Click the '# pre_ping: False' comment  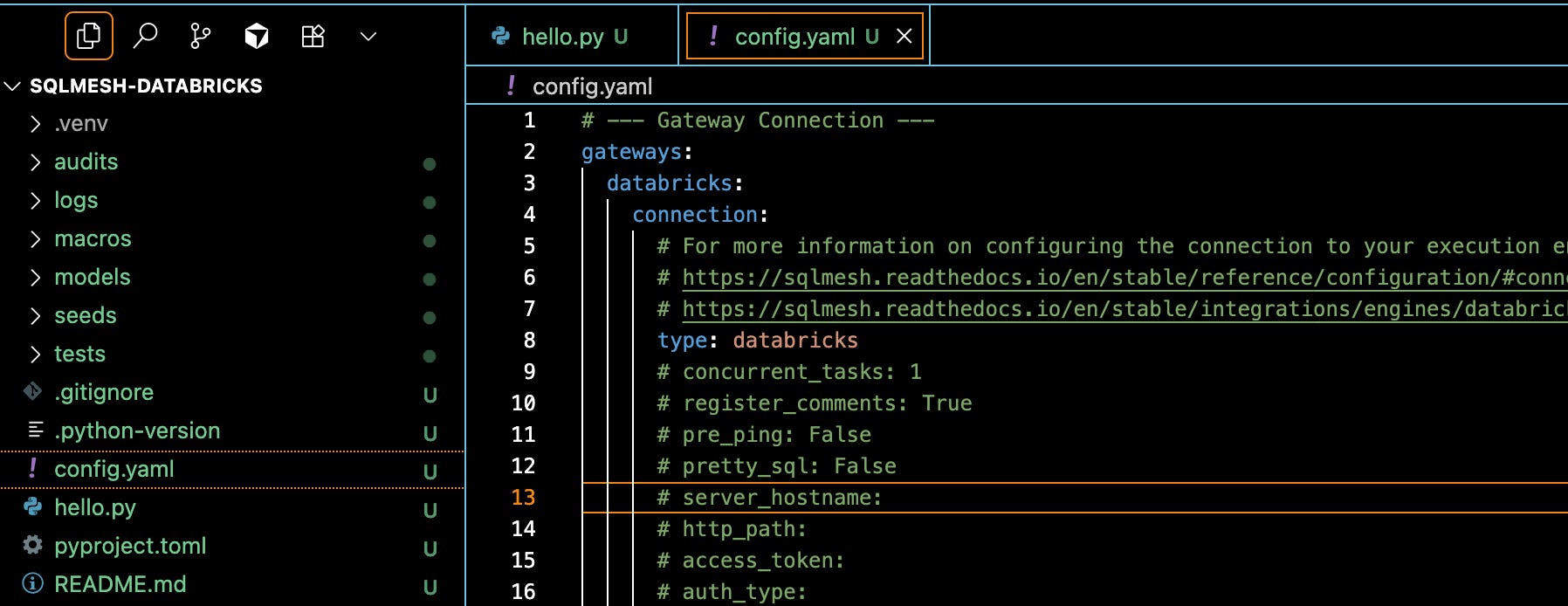[764, 435]
